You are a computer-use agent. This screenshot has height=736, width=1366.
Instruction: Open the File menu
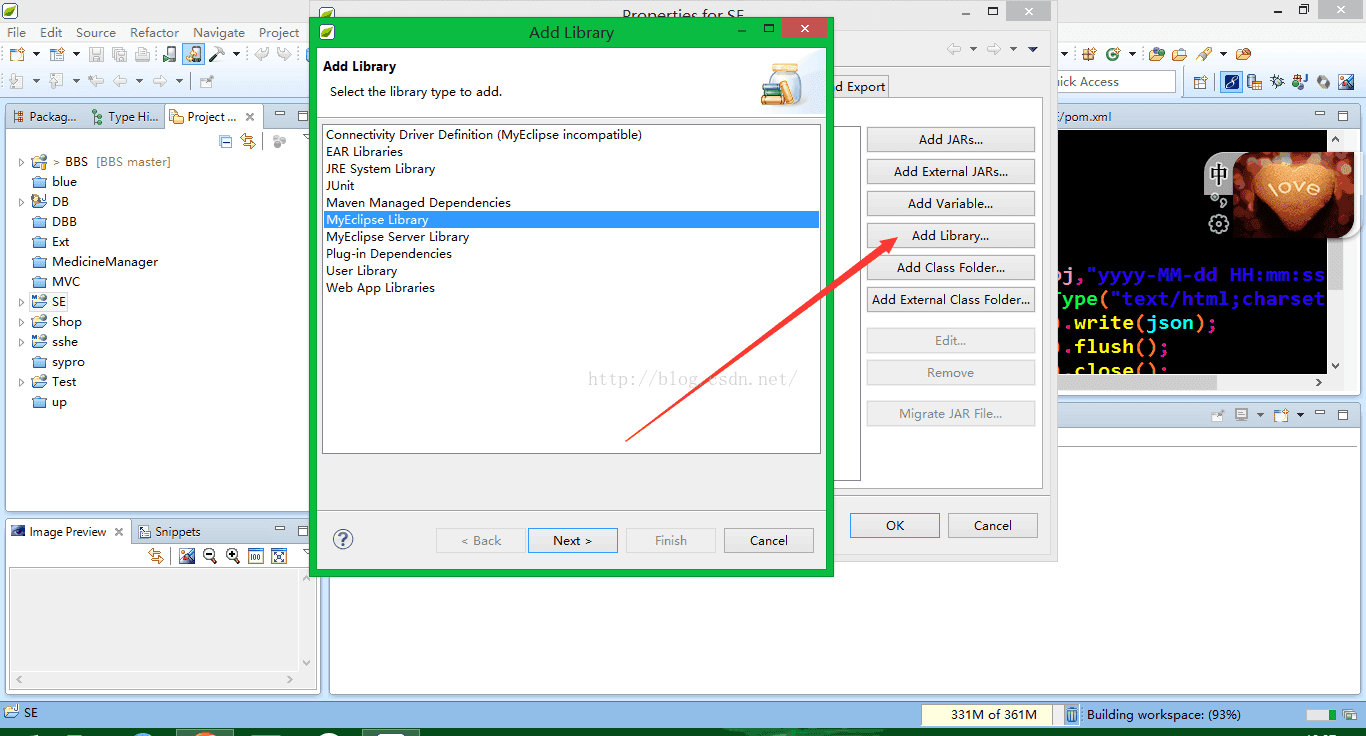17,32
